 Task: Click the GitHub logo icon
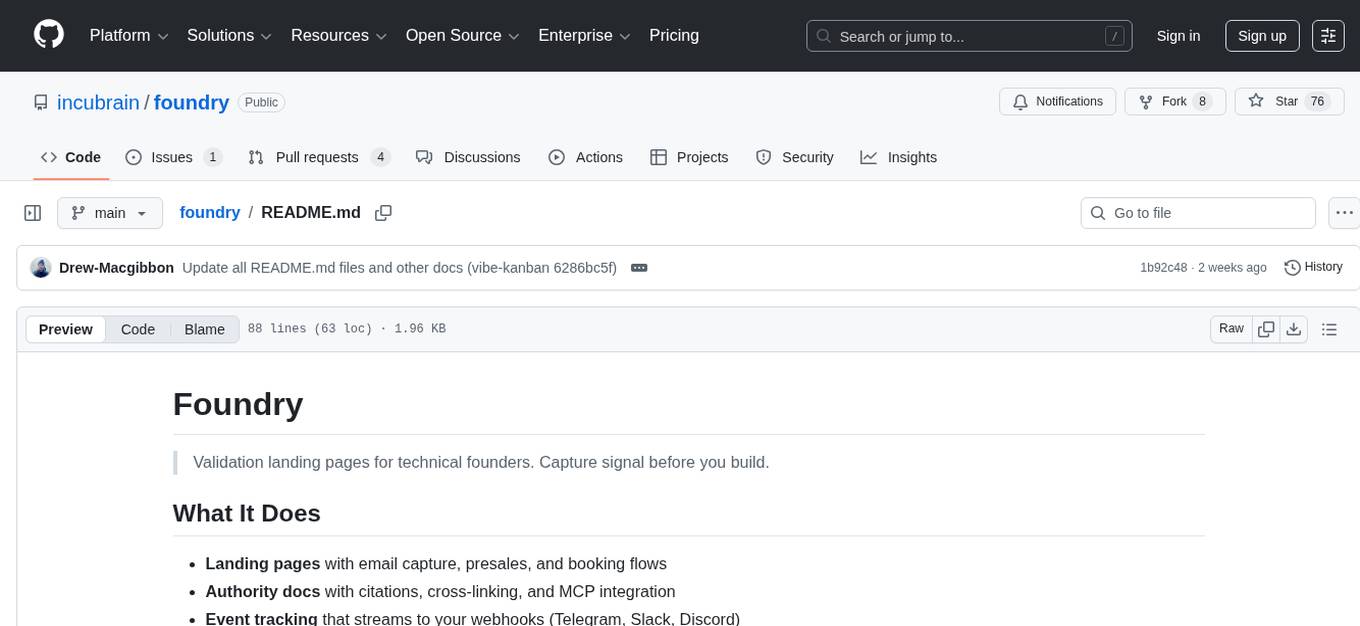[x=49, y=35]
